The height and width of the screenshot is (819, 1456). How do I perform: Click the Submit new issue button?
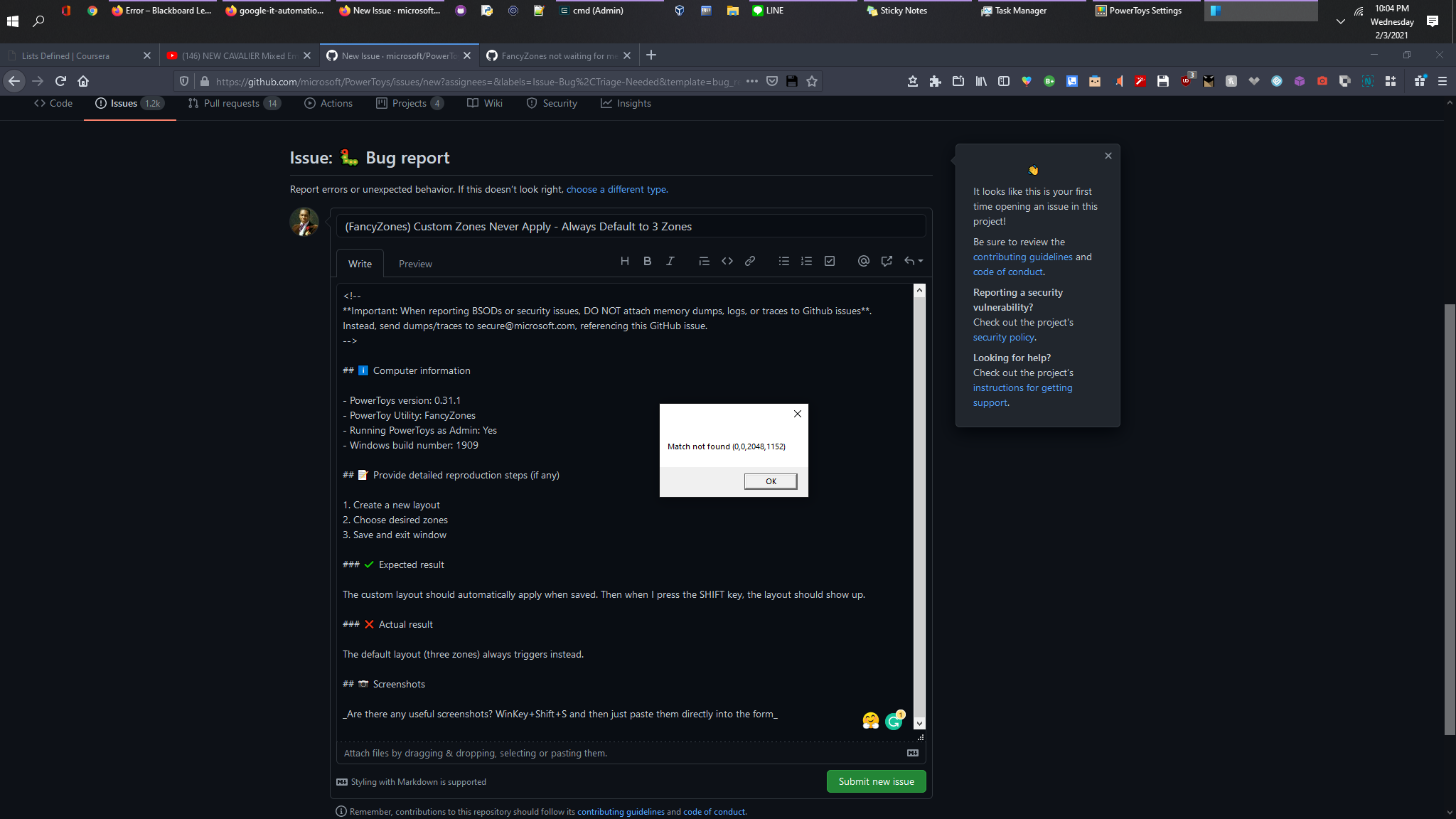click(x=876, y=781)
